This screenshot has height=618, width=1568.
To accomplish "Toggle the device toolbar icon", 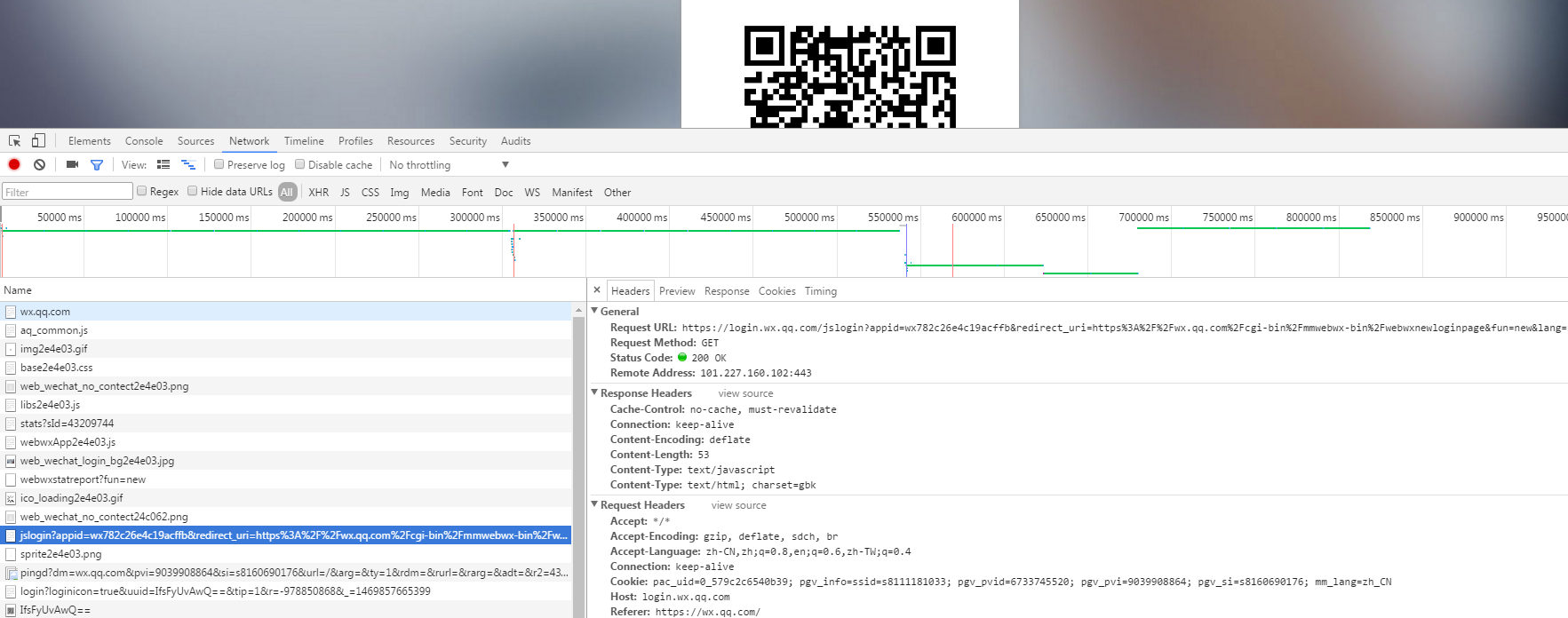I will click(38, 140).
